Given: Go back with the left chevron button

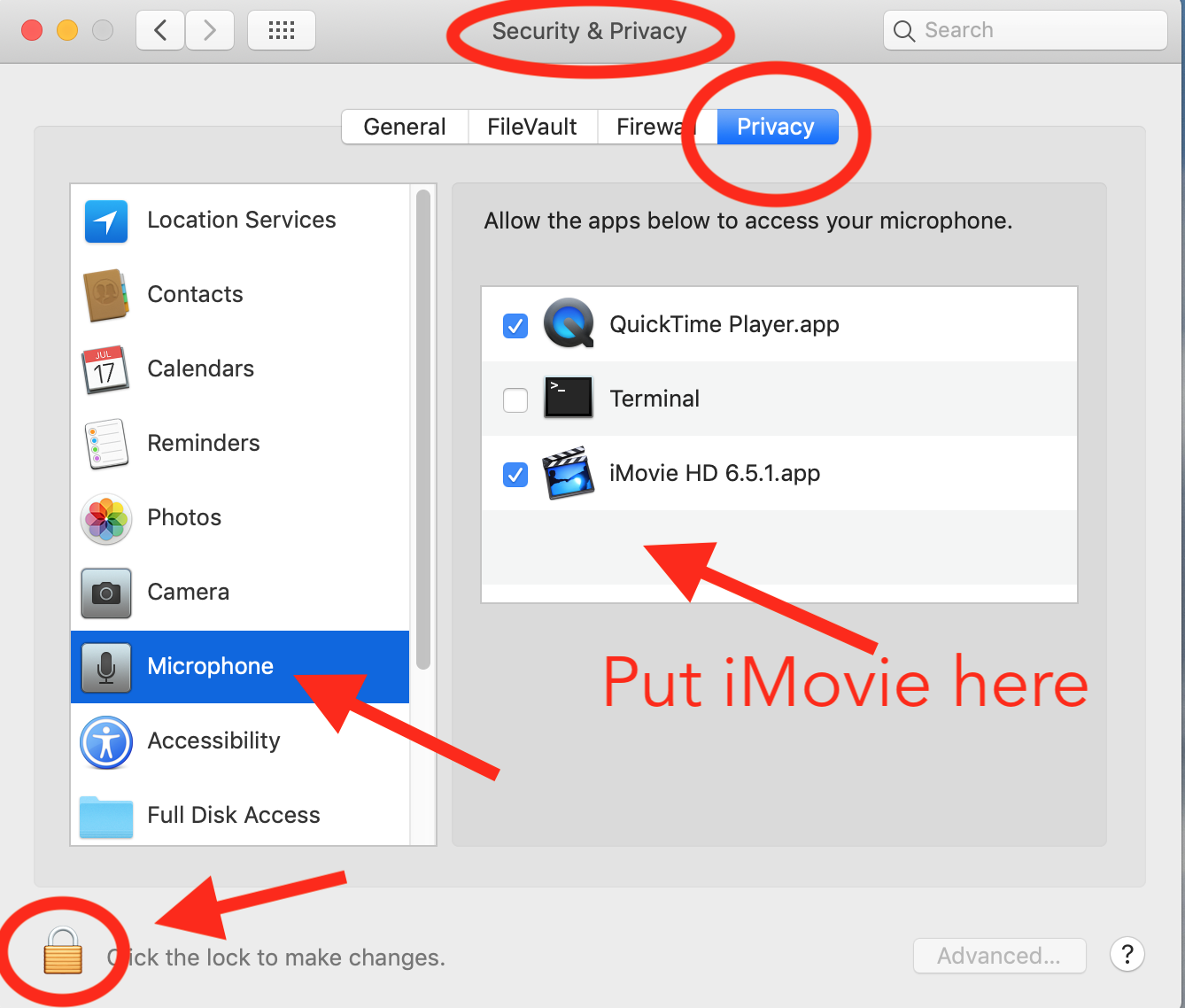Looking at the screenshot, I should click(160, 31).
